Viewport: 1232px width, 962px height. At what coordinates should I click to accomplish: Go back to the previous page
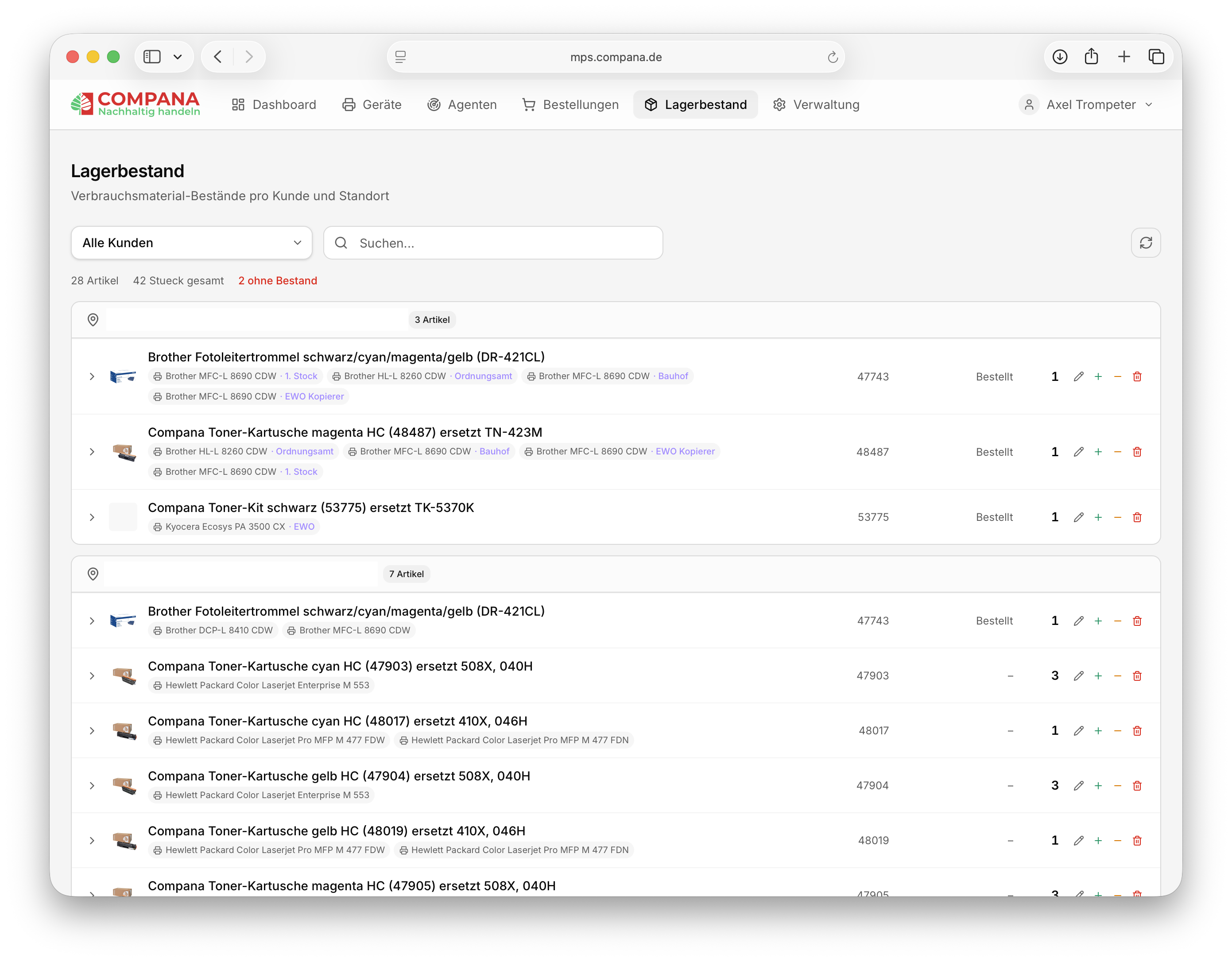(x=218, y=57)
